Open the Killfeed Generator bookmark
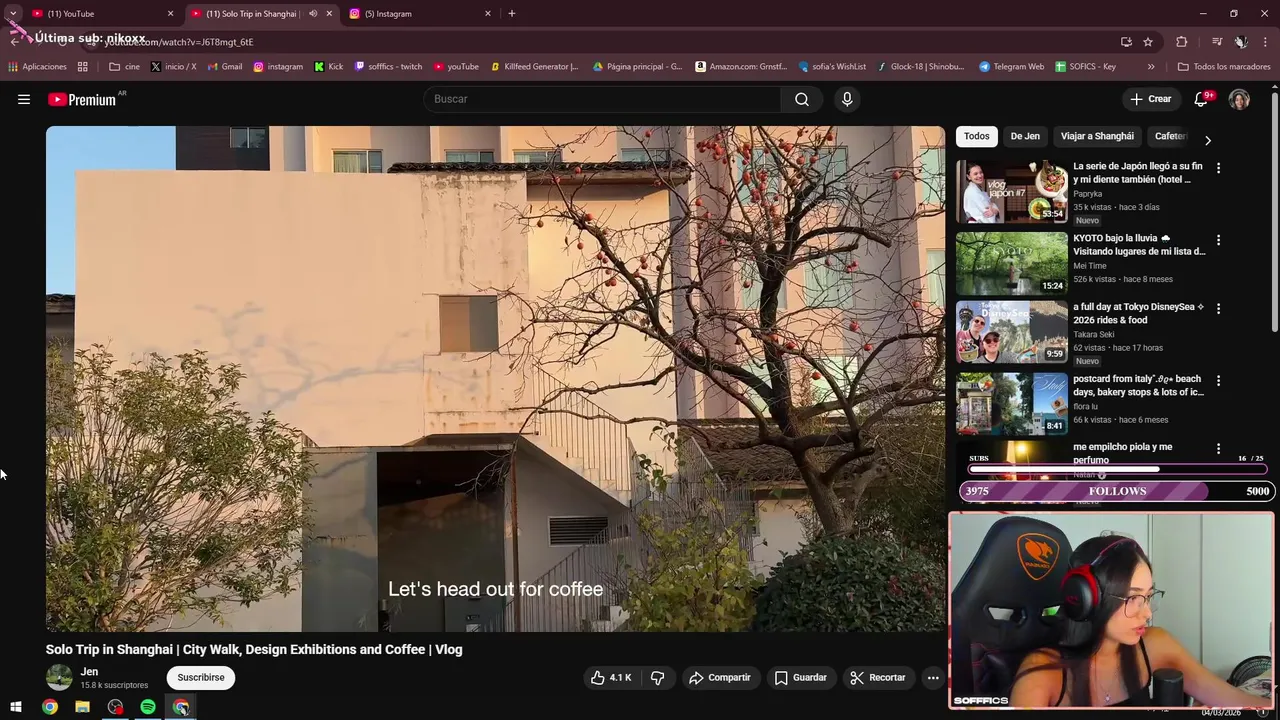 pyautogui.click(x=534, y=67)
